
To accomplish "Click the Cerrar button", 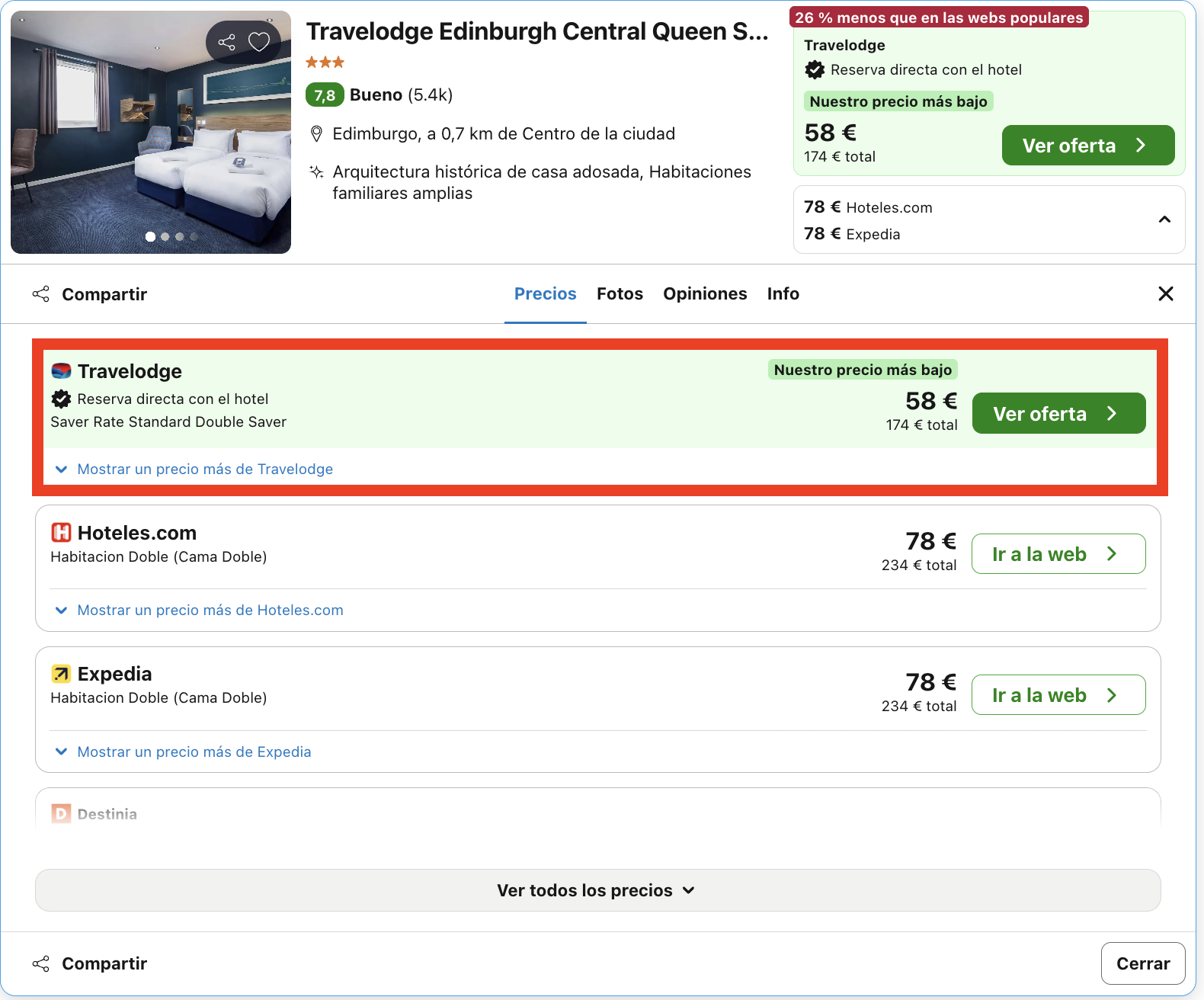I will pos(1143,963).
